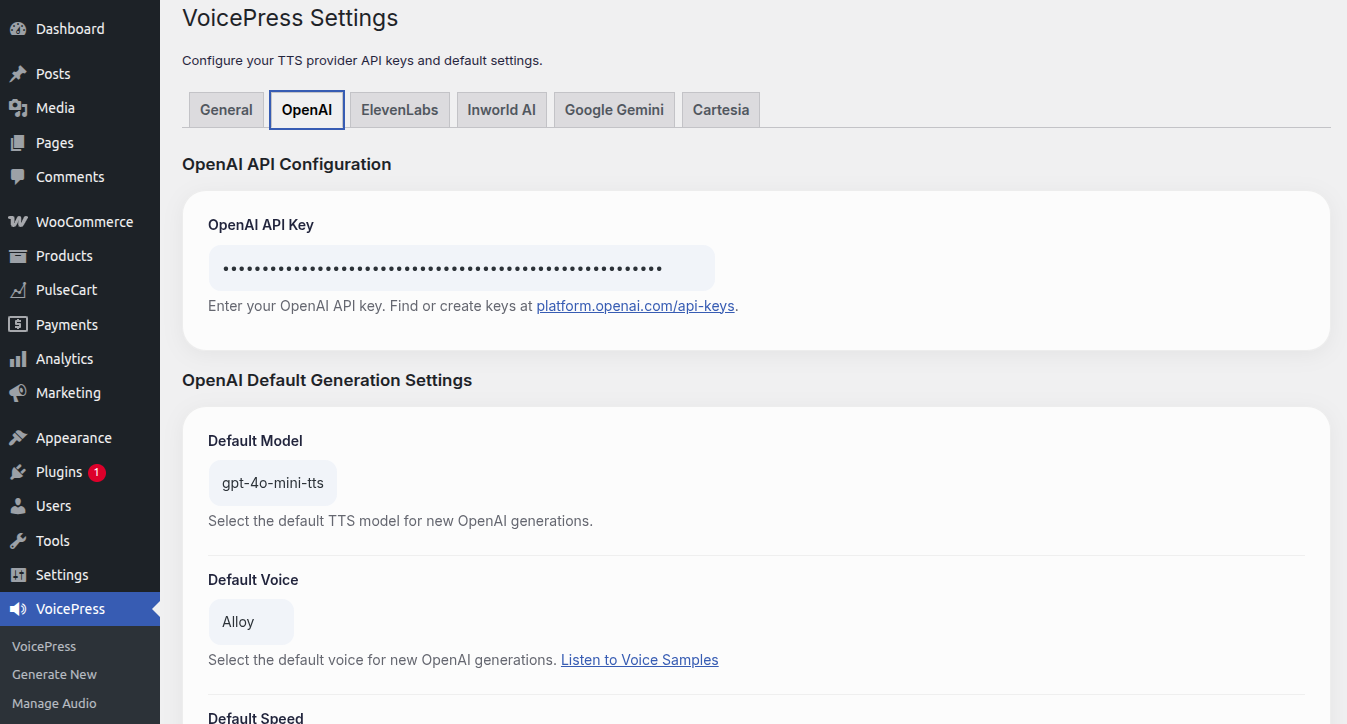Open the platform.openai.com/api-keys link
The height and width of the screenshot is (724, 1347).
[x=635, y=306]
